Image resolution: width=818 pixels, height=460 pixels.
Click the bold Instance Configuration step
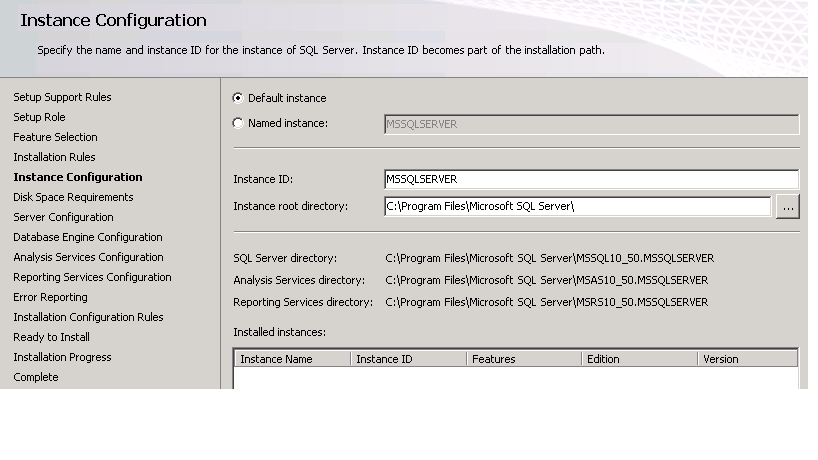point(78,177)
